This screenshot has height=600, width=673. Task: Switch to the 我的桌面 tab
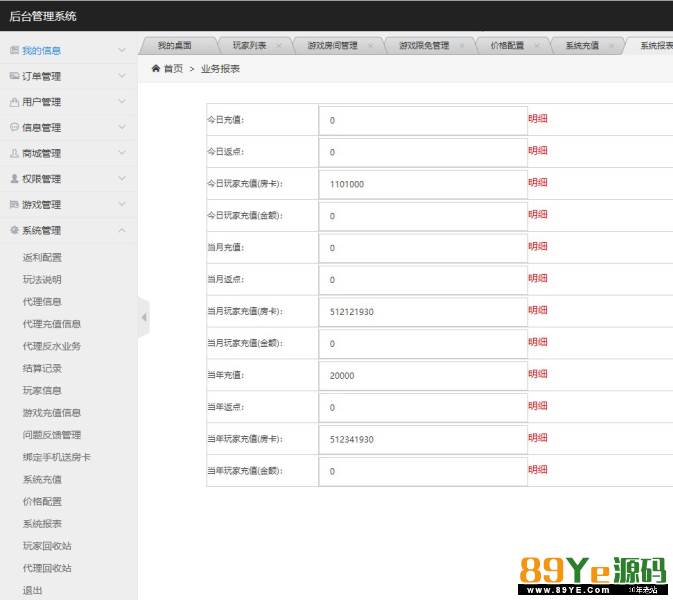click(174, 45)
